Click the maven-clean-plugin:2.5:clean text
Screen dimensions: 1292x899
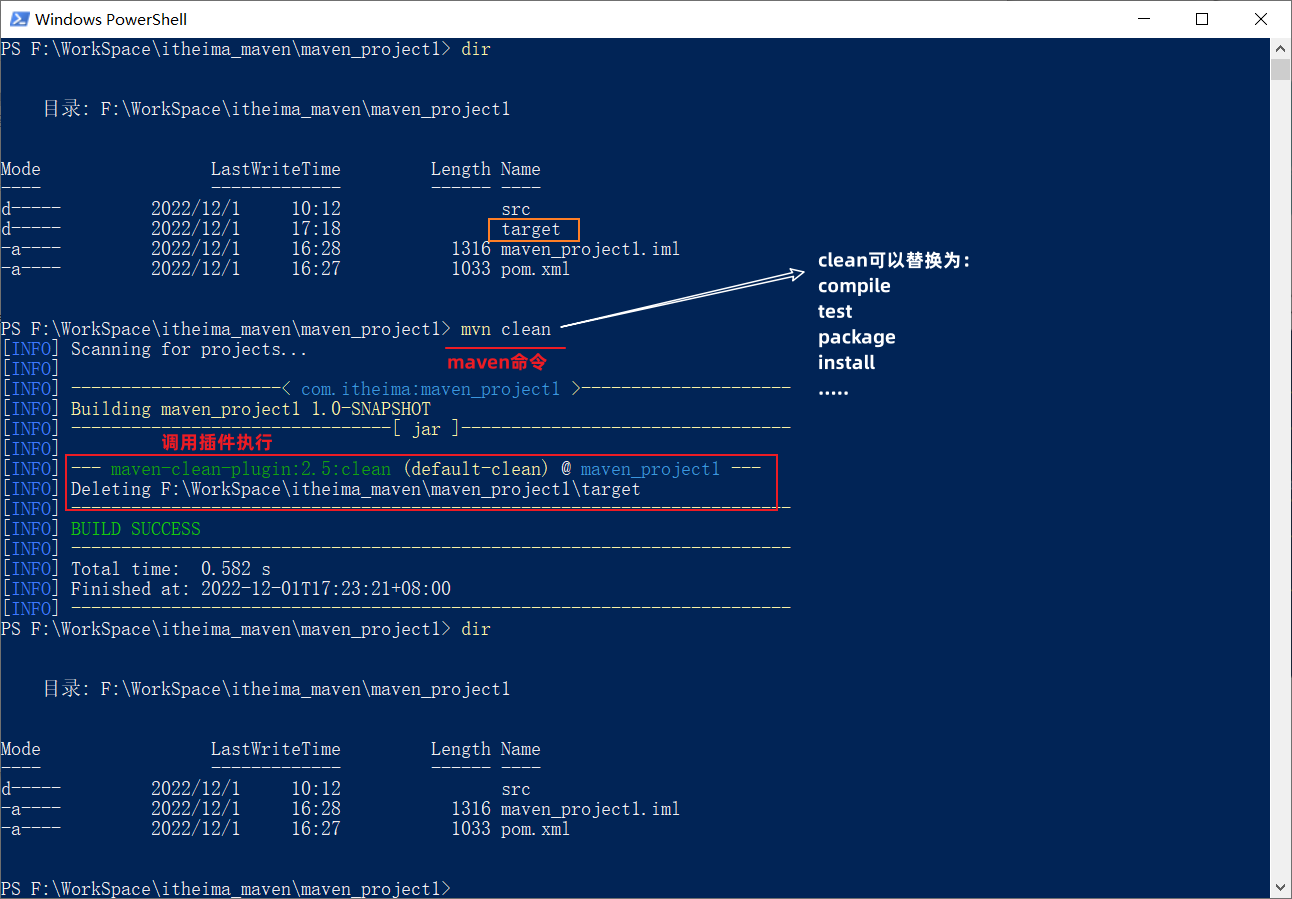click(252, 469)
